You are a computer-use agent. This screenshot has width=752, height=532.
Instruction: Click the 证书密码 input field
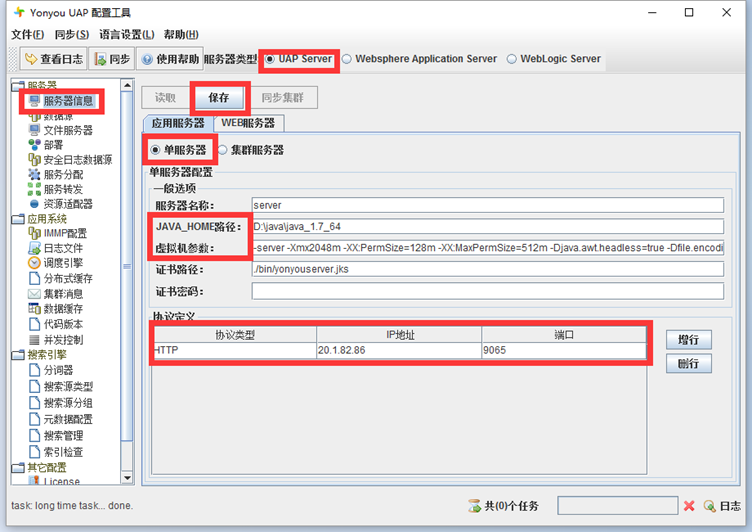click(487, 291)
